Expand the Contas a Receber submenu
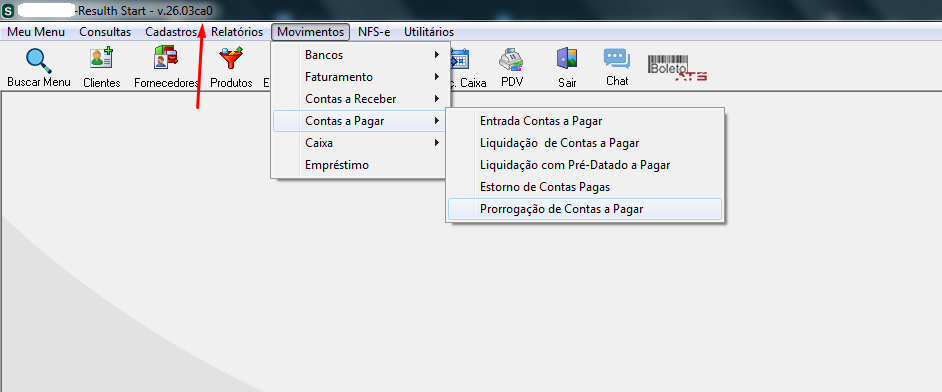Image resolution: width=942 pixels, height=392 pixels. point(360,99)
